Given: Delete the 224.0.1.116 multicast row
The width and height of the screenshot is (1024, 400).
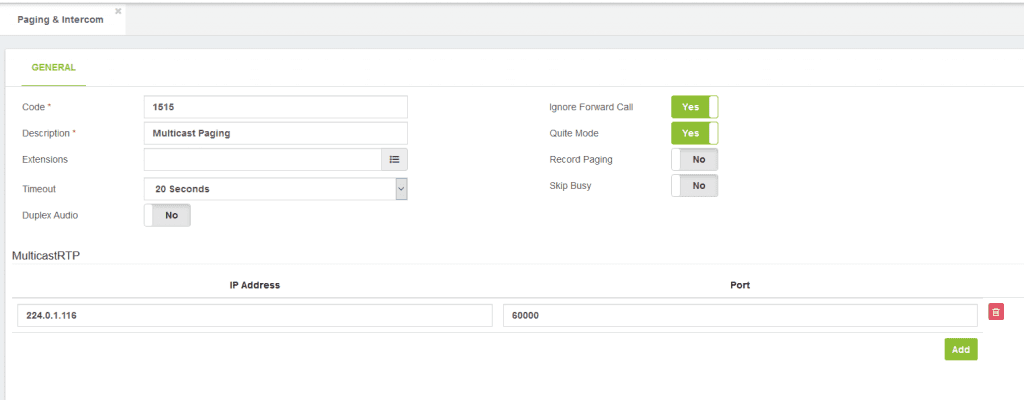Looking at the screenshot, I should [996, 312].
